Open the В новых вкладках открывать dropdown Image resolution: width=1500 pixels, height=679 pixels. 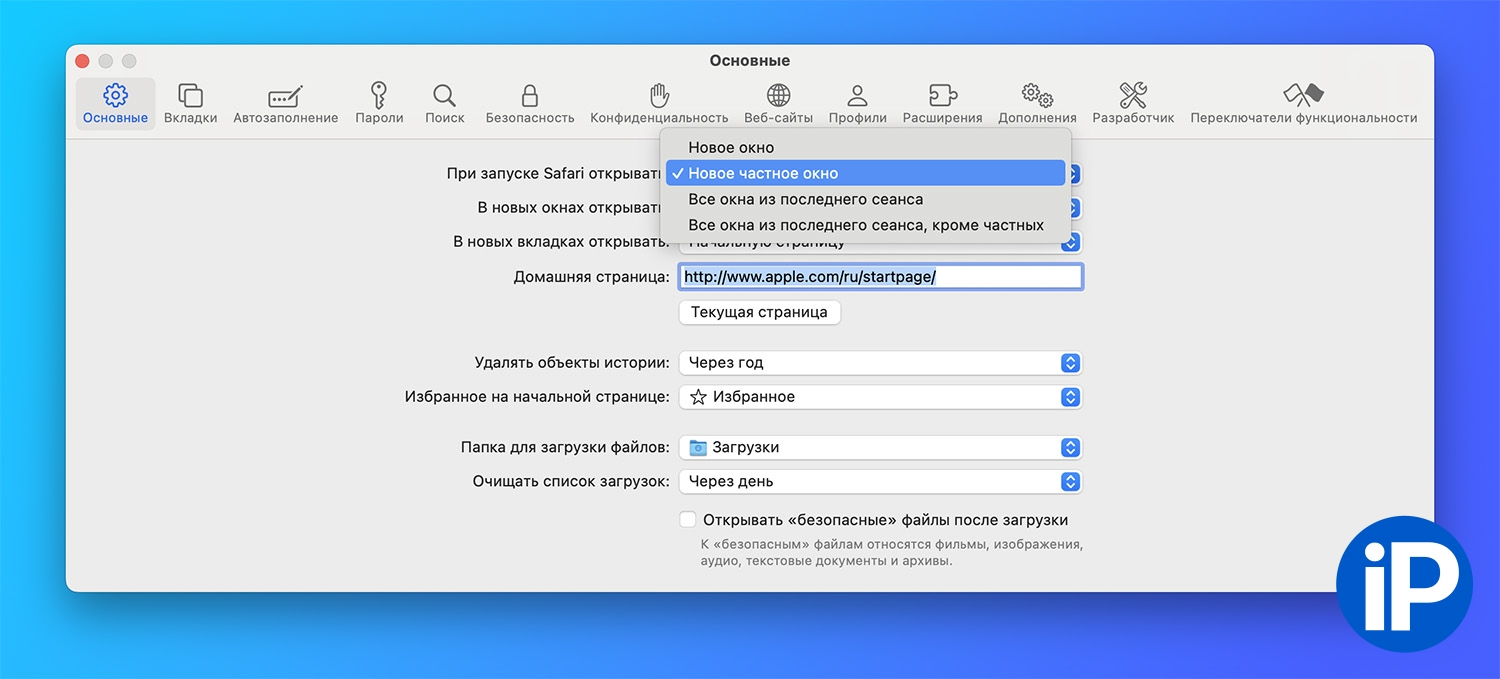point(880,242)
